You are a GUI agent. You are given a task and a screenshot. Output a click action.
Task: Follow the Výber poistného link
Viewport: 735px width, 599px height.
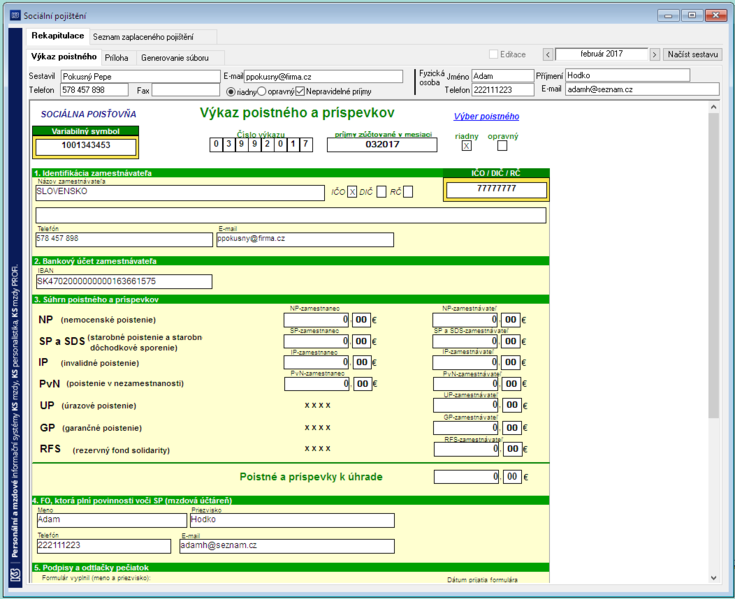(x=486, y=116)
